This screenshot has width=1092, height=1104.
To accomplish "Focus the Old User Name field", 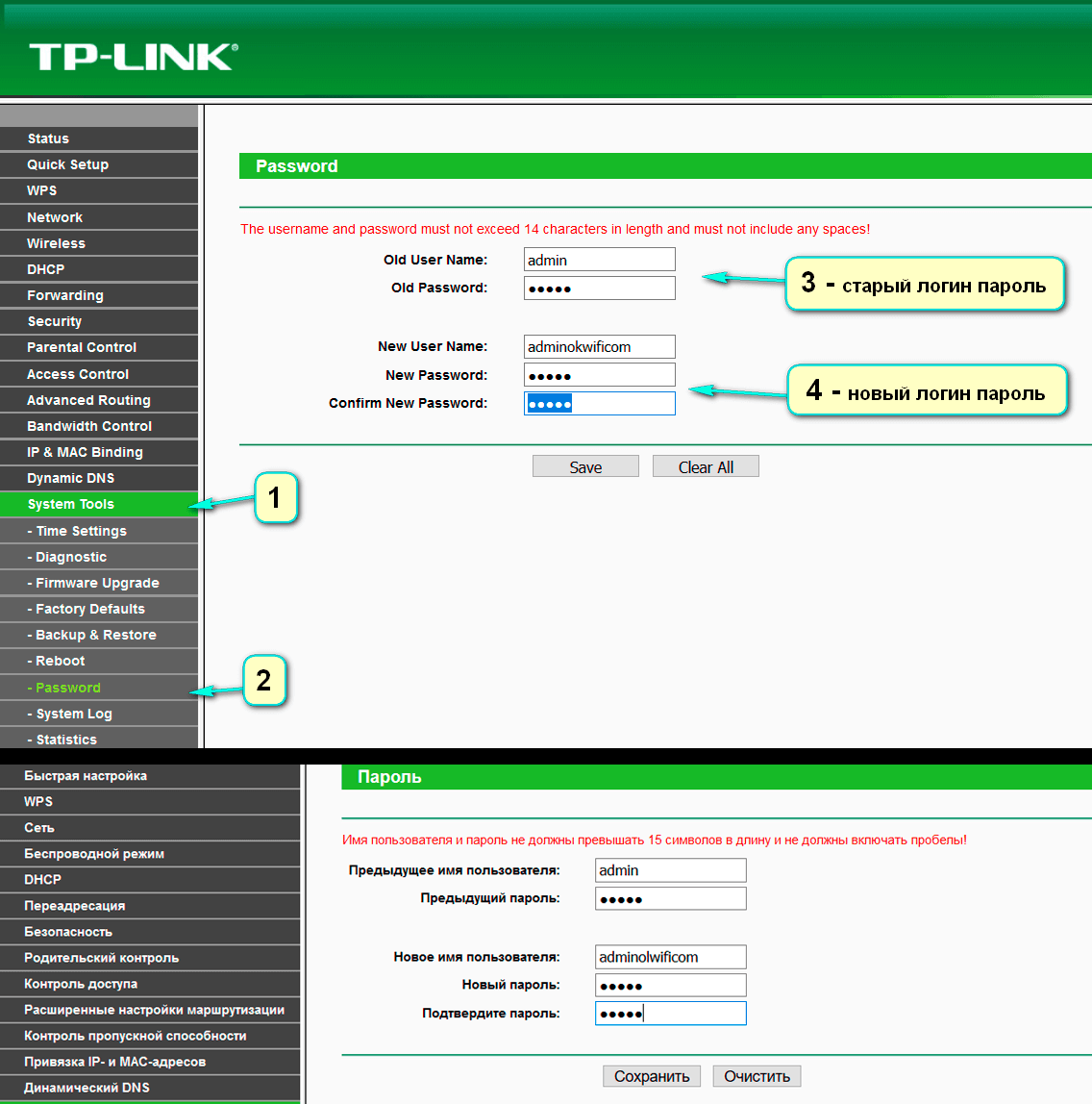I will (599, 260).
